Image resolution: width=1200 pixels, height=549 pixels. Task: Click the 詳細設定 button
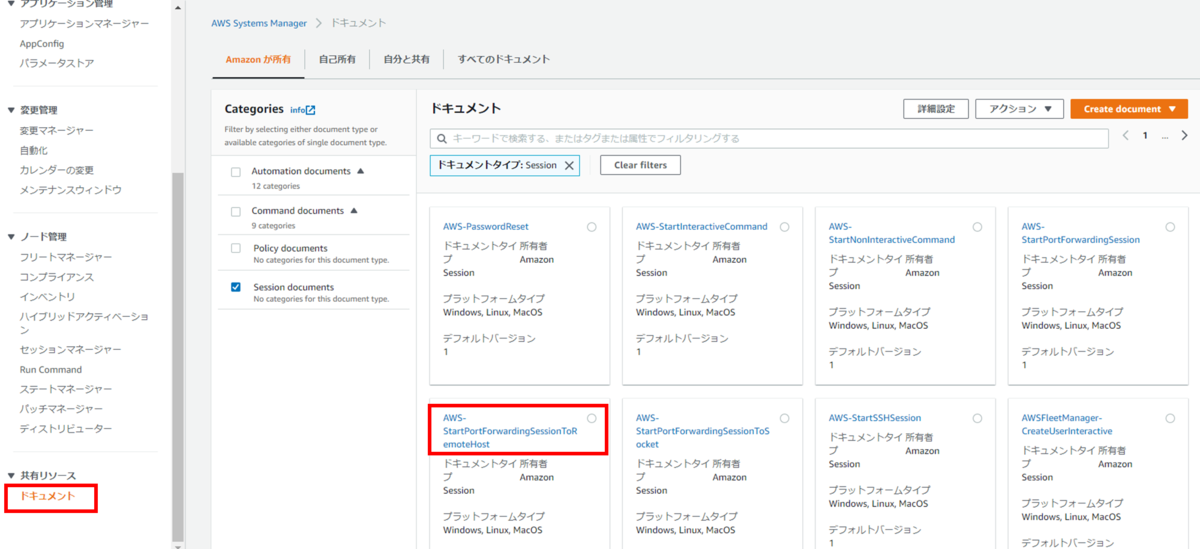(936, 109)
